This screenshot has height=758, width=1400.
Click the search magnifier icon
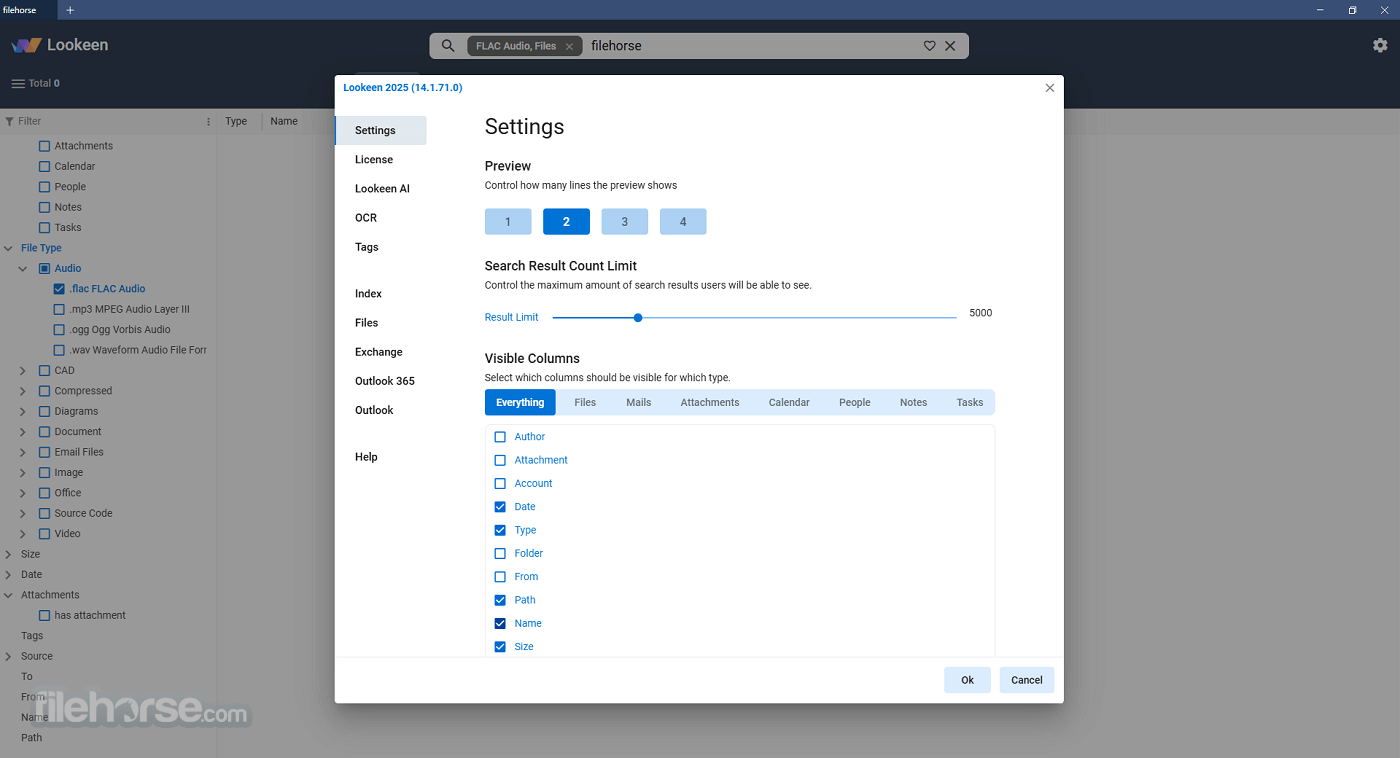tap(448, 46)
